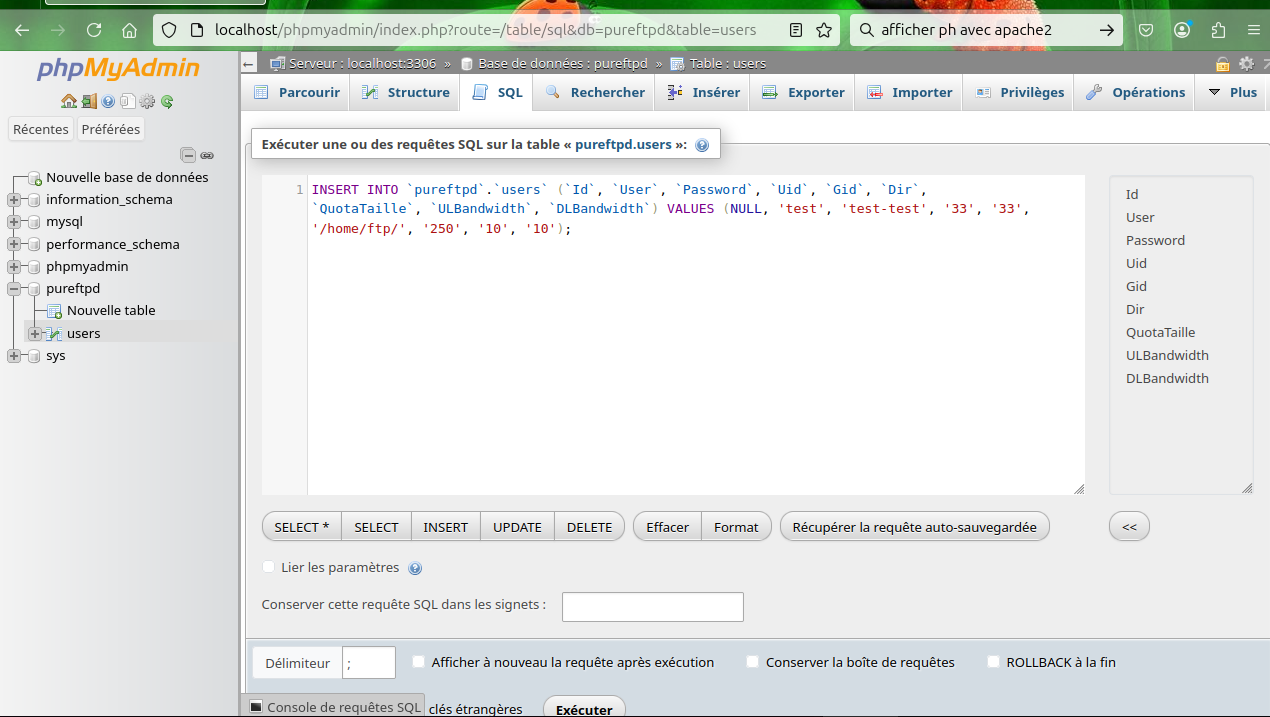Open the Firefox account icon

[x=1182, y=30]
